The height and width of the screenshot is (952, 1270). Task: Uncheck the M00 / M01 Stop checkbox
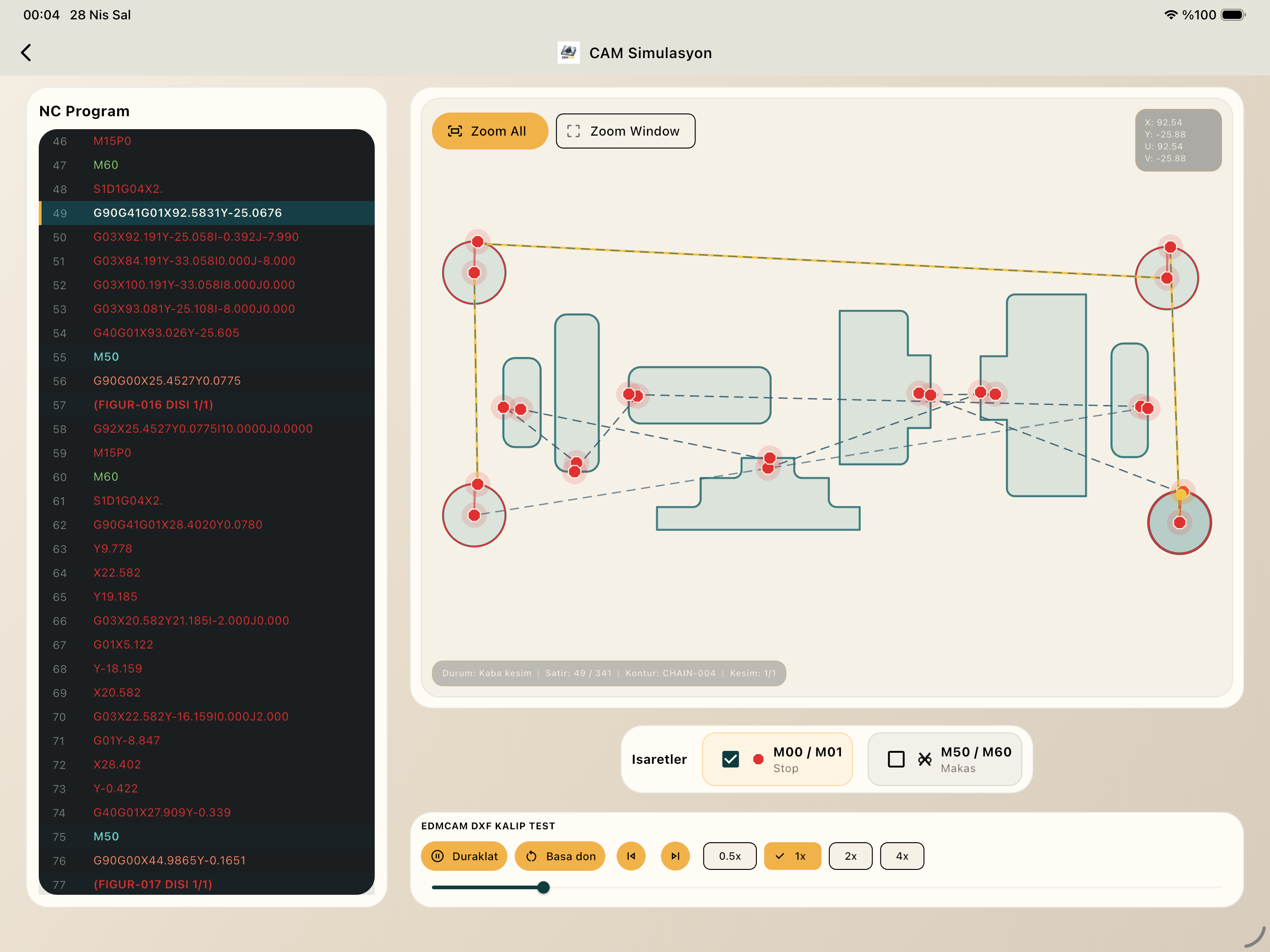[731, 759]
